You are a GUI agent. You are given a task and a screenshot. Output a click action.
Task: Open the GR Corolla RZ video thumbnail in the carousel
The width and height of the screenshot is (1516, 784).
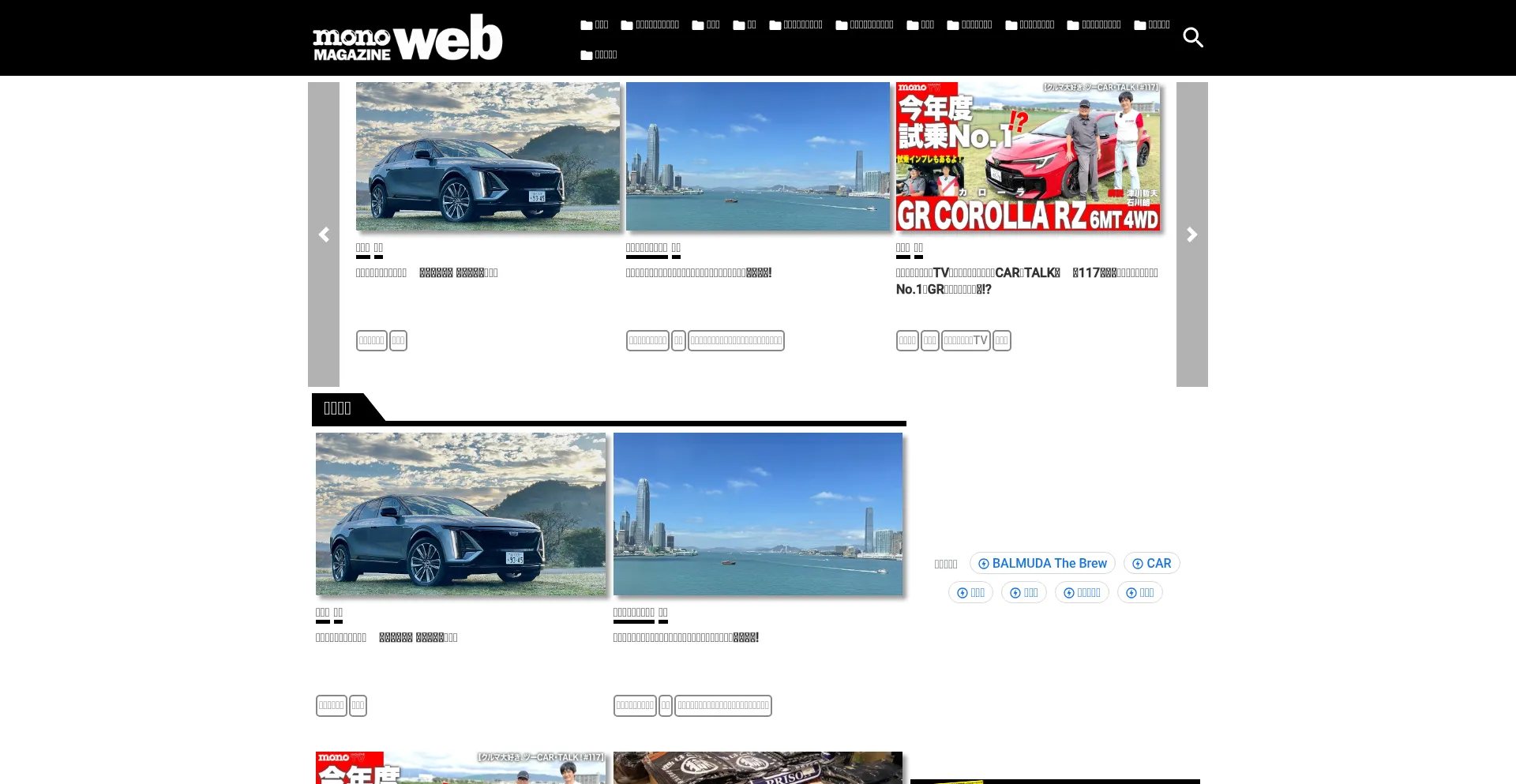tap(1027, 156)
